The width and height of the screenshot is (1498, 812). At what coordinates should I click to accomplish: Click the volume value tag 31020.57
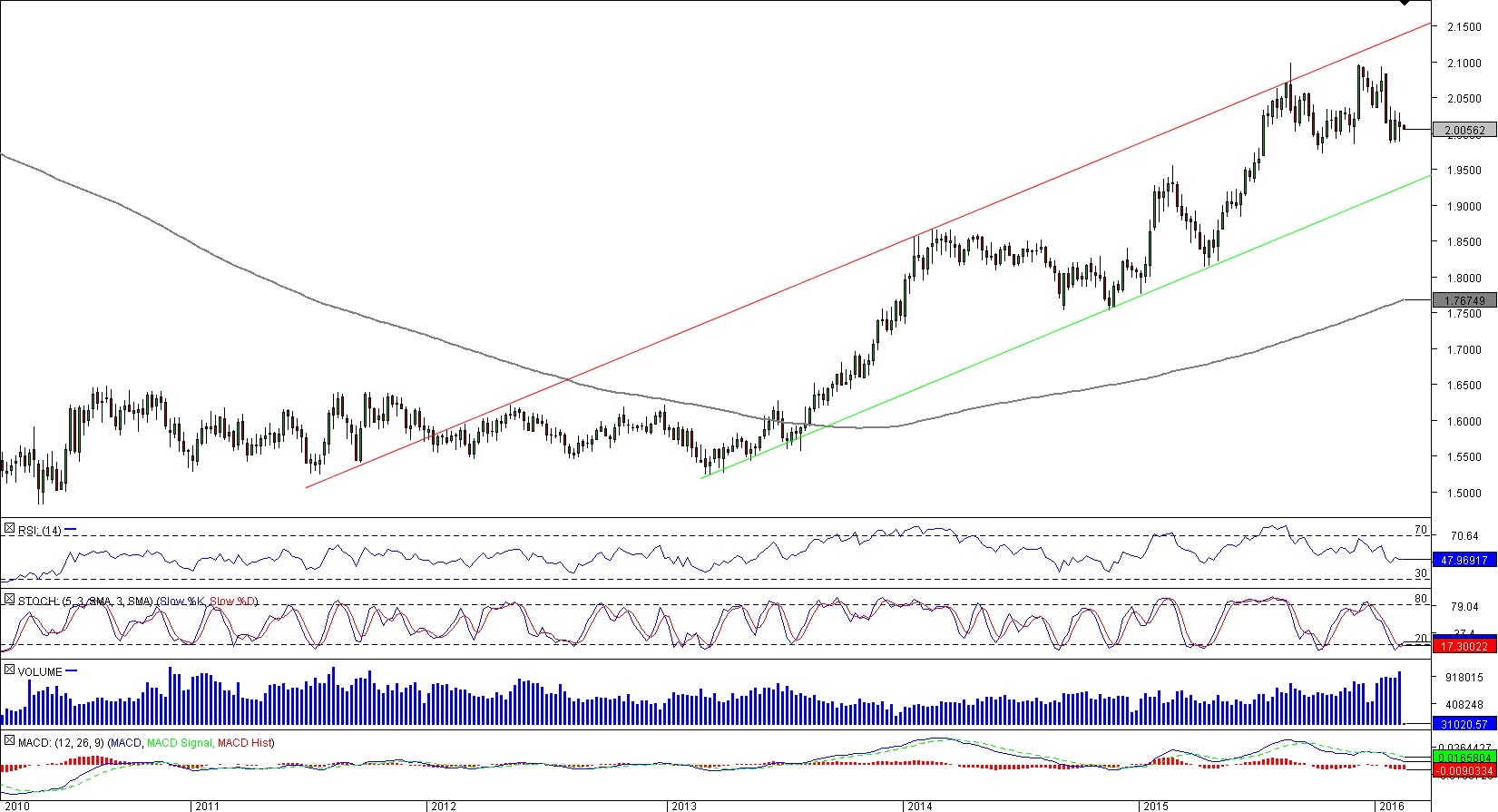tap(1464, 723)
